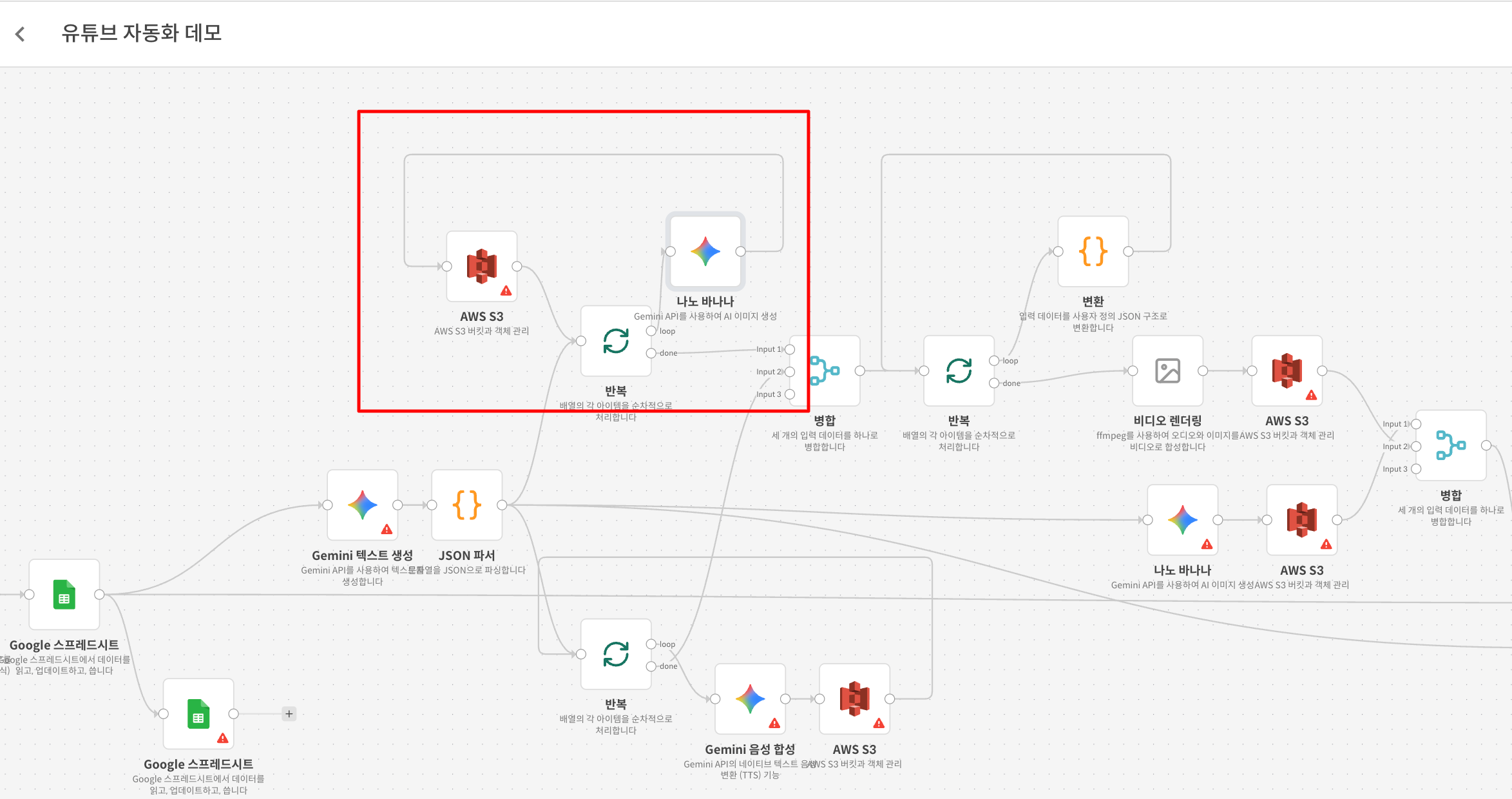
Task: Click the done output of bottom 반복 node
Action: pyautogui.click(x=651, y=666)
